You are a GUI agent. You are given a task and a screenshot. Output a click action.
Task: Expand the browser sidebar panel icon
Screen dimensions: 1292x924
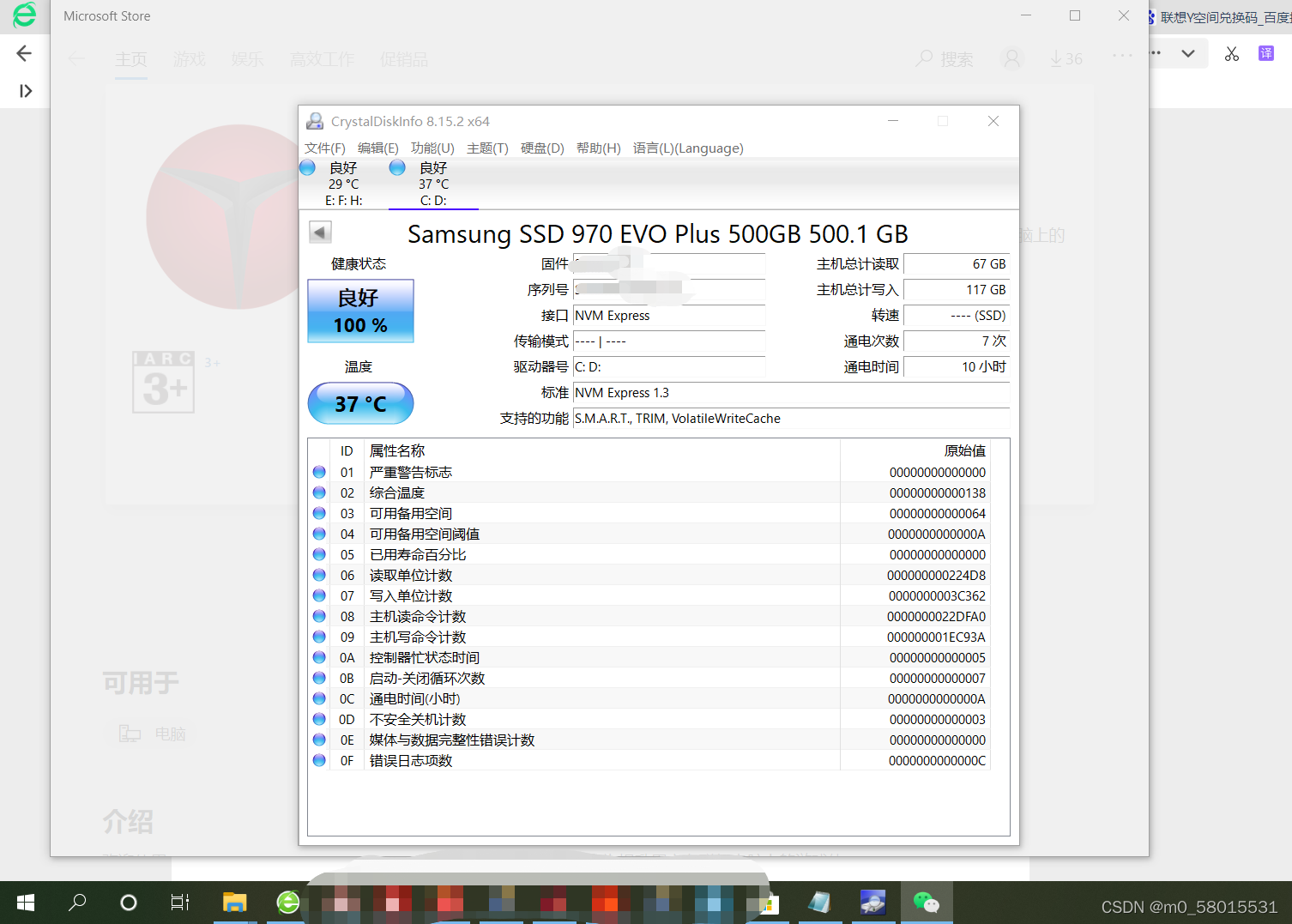click(26, 91)
